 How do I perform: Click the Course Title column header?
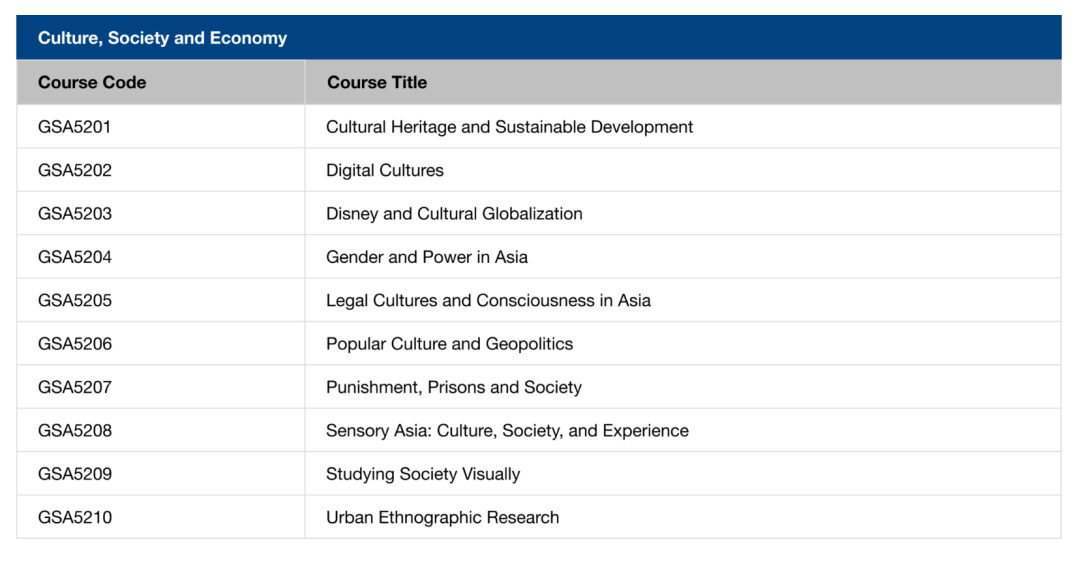coord(377,83)
